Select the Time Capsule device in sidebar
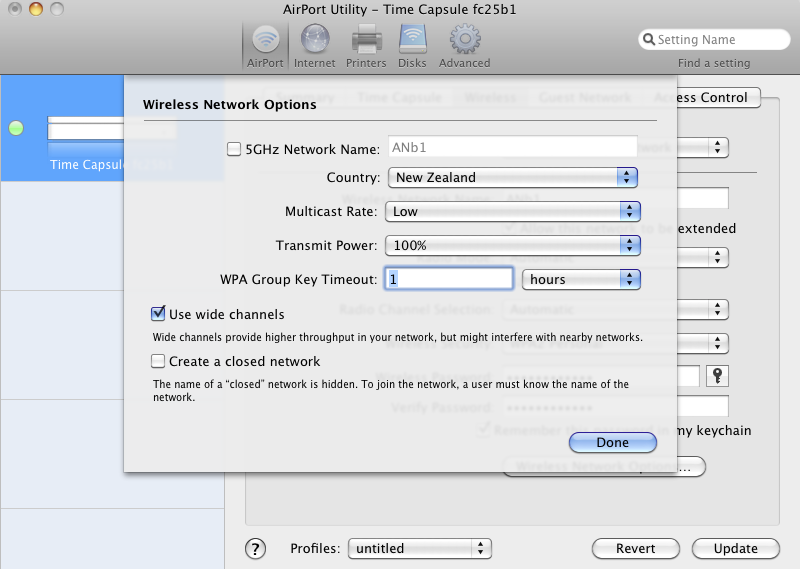The width and height of the screenshot is (800, 569). [x=62, y=128]
